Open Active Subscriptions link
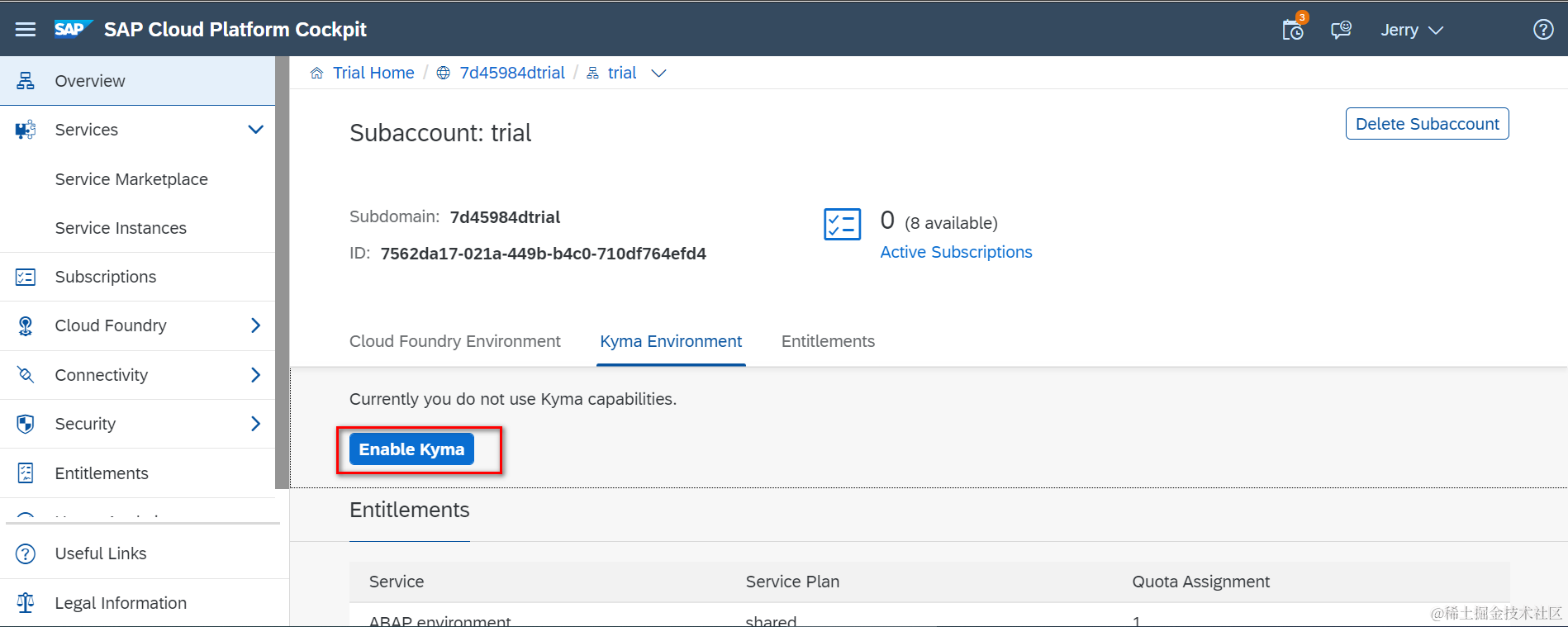This screenshot has height=627, width=1568. [956, 252]
